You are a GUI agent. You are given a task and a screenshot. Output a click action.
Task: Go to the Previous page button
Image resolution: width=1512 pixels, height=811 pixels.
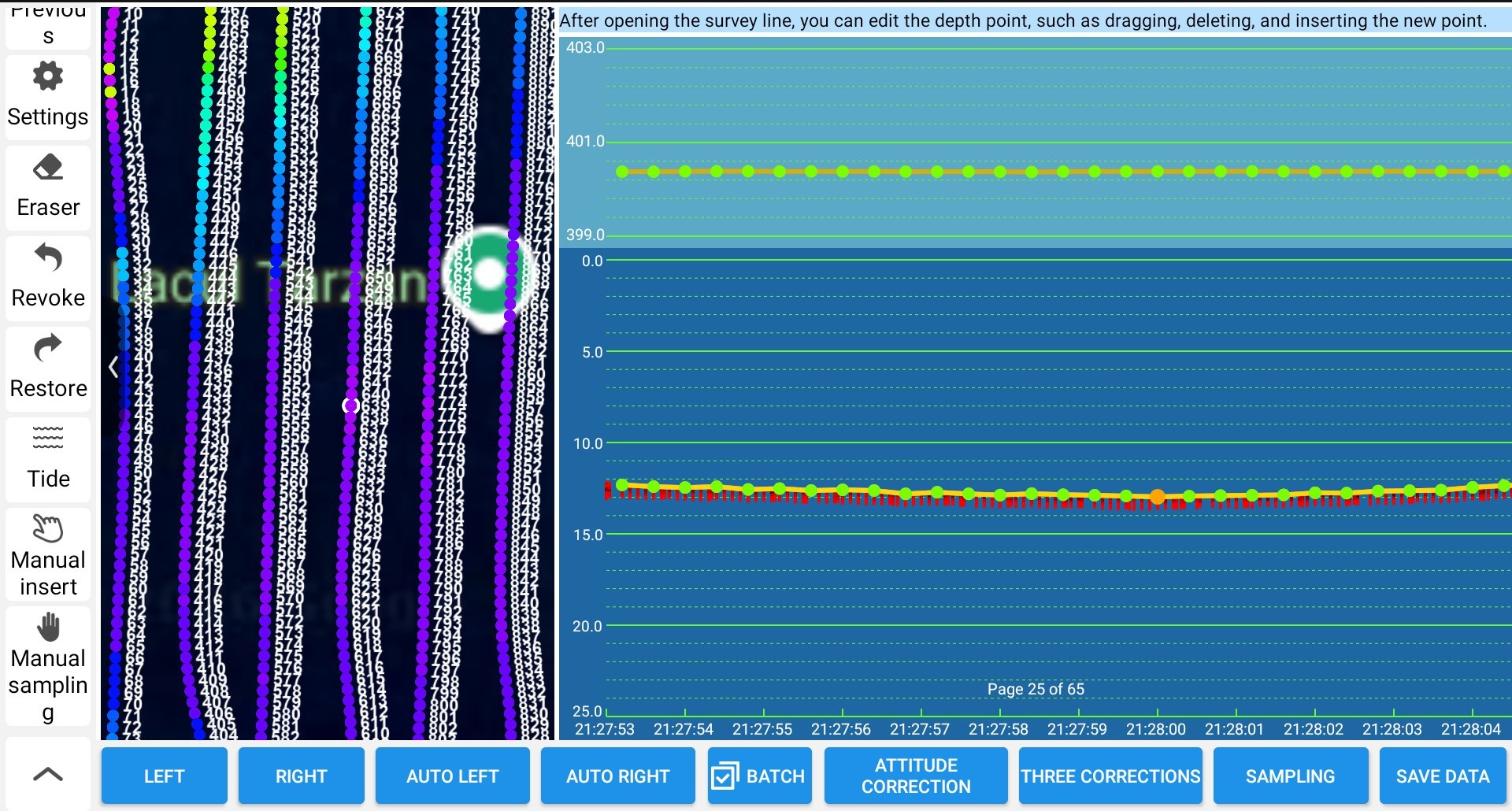[48, 25]
